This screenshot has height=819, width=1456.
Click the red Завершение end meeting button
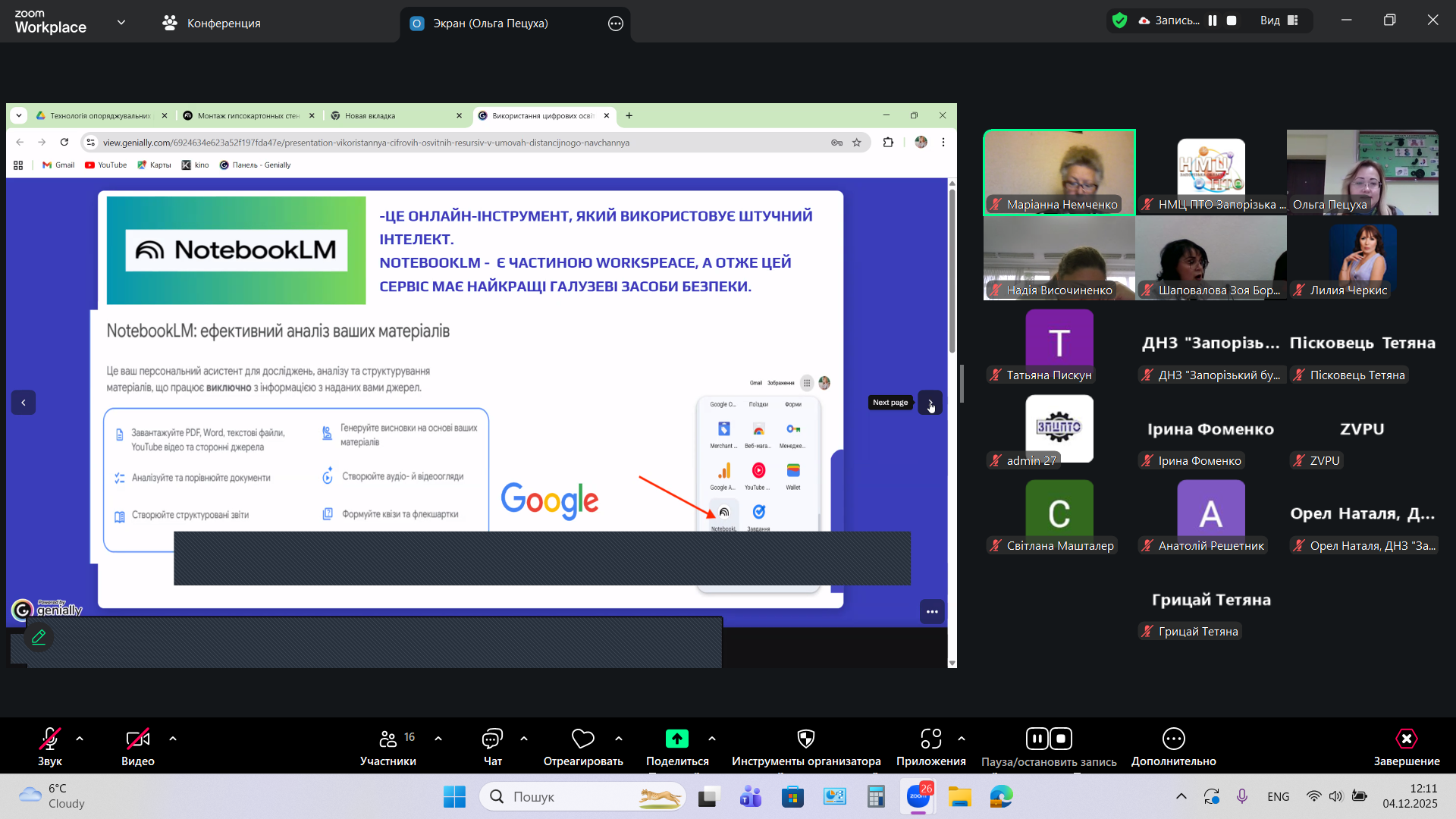1407,747
